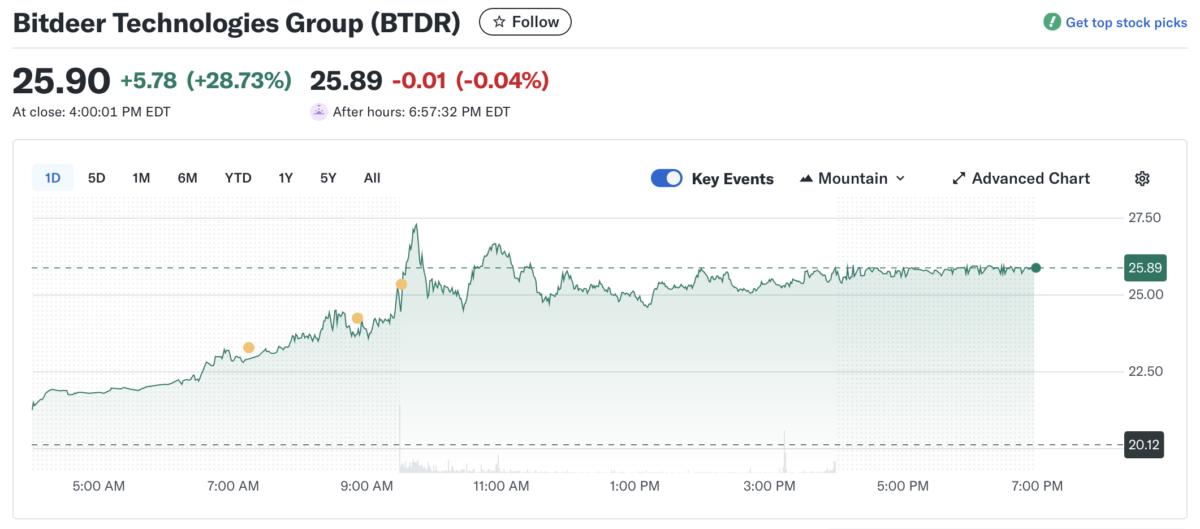The image size is (1200, 529).
Task: Click the after hours moon icon
Action: pyautogui.click(x=318, y=112)
